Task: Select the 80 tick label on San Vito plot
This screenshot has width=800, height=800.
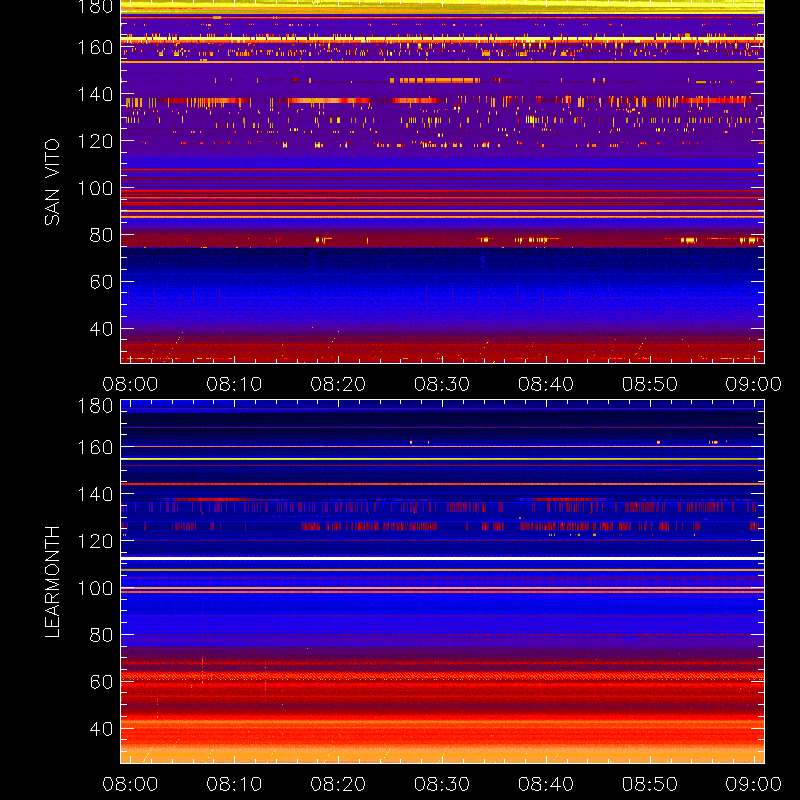Action: [x=101, y=235]
